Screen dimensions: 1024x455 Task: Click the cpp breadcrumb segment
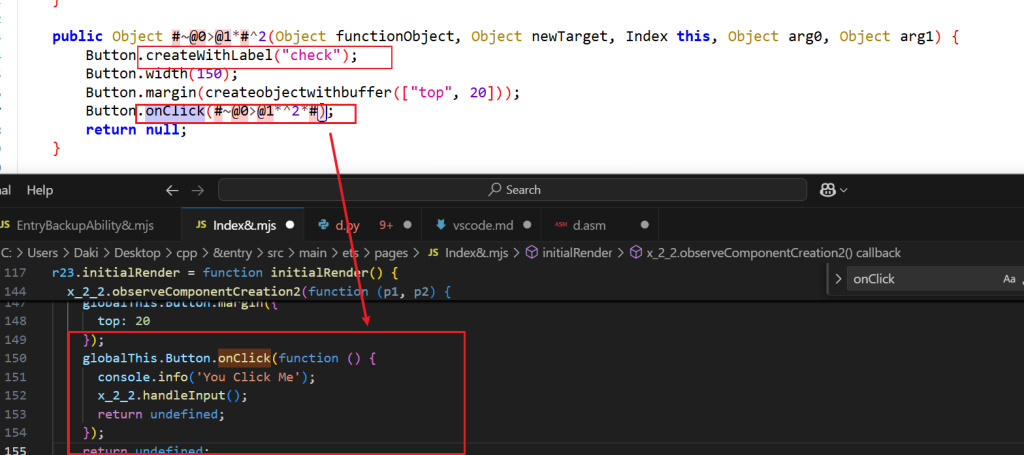point(186,253)
